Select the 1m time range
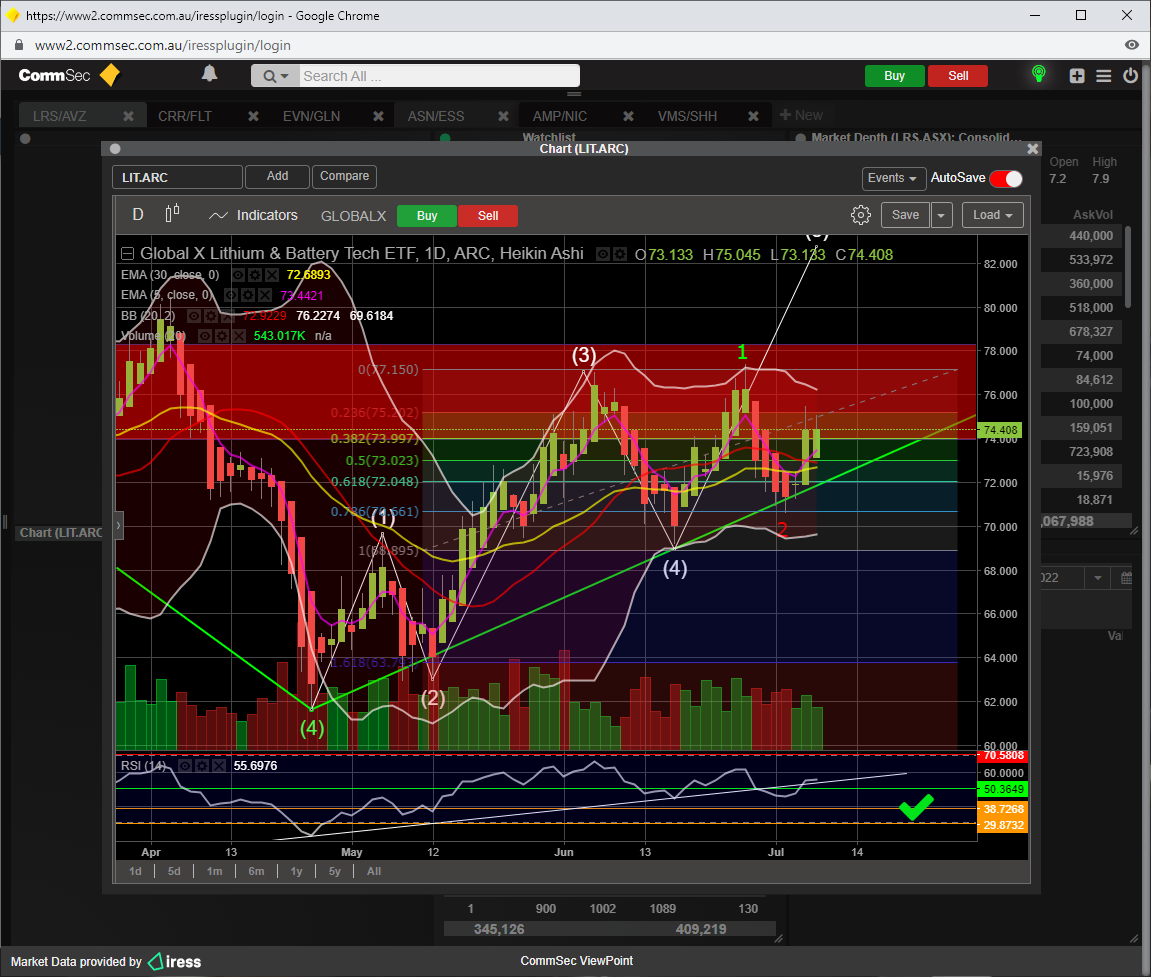Viewport: 1151px width, 977px height. tap(214, 871)
